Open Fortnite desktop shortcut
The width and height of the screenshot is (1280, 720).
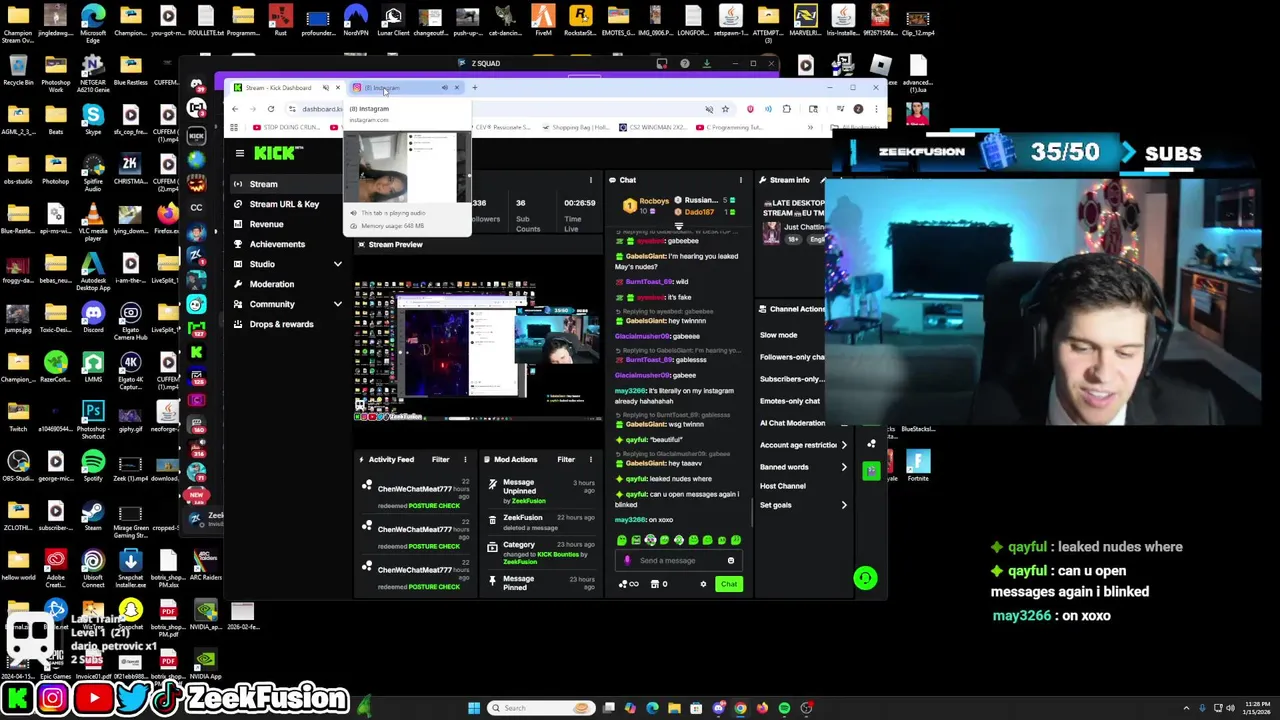(918, 465)
